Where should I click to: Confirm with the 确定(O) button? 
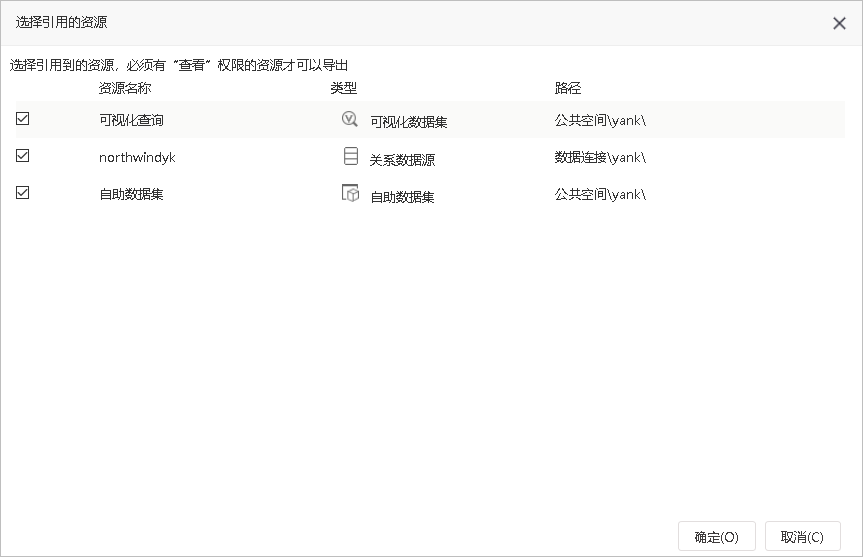coord(717,537)
